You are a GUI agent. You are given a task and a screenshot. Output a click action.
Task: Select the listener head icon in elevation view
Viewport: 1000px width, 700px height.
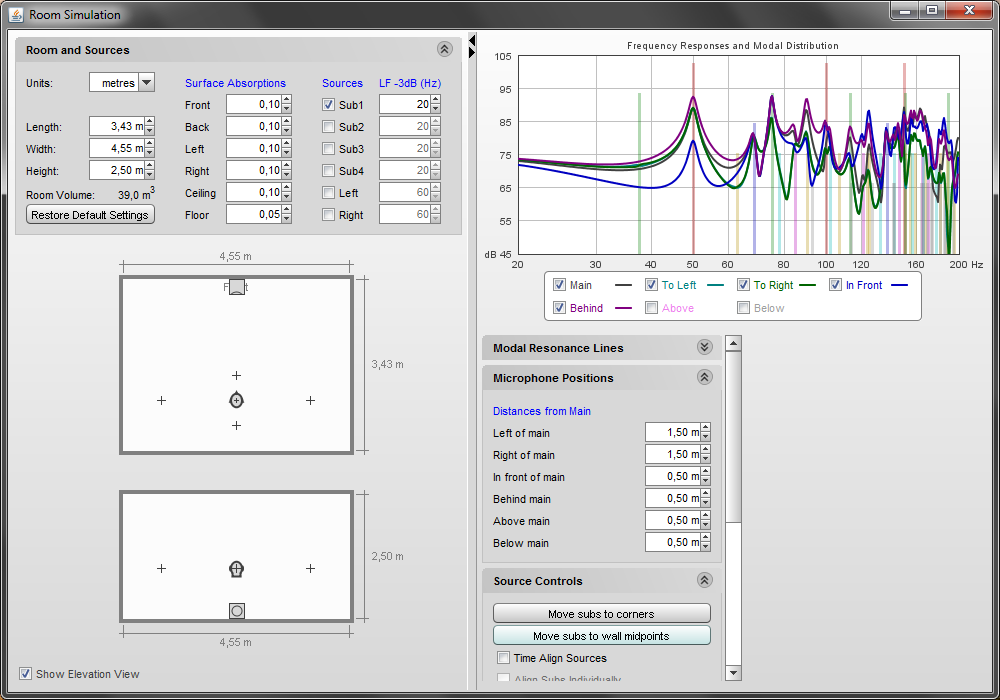click(237, 569)
